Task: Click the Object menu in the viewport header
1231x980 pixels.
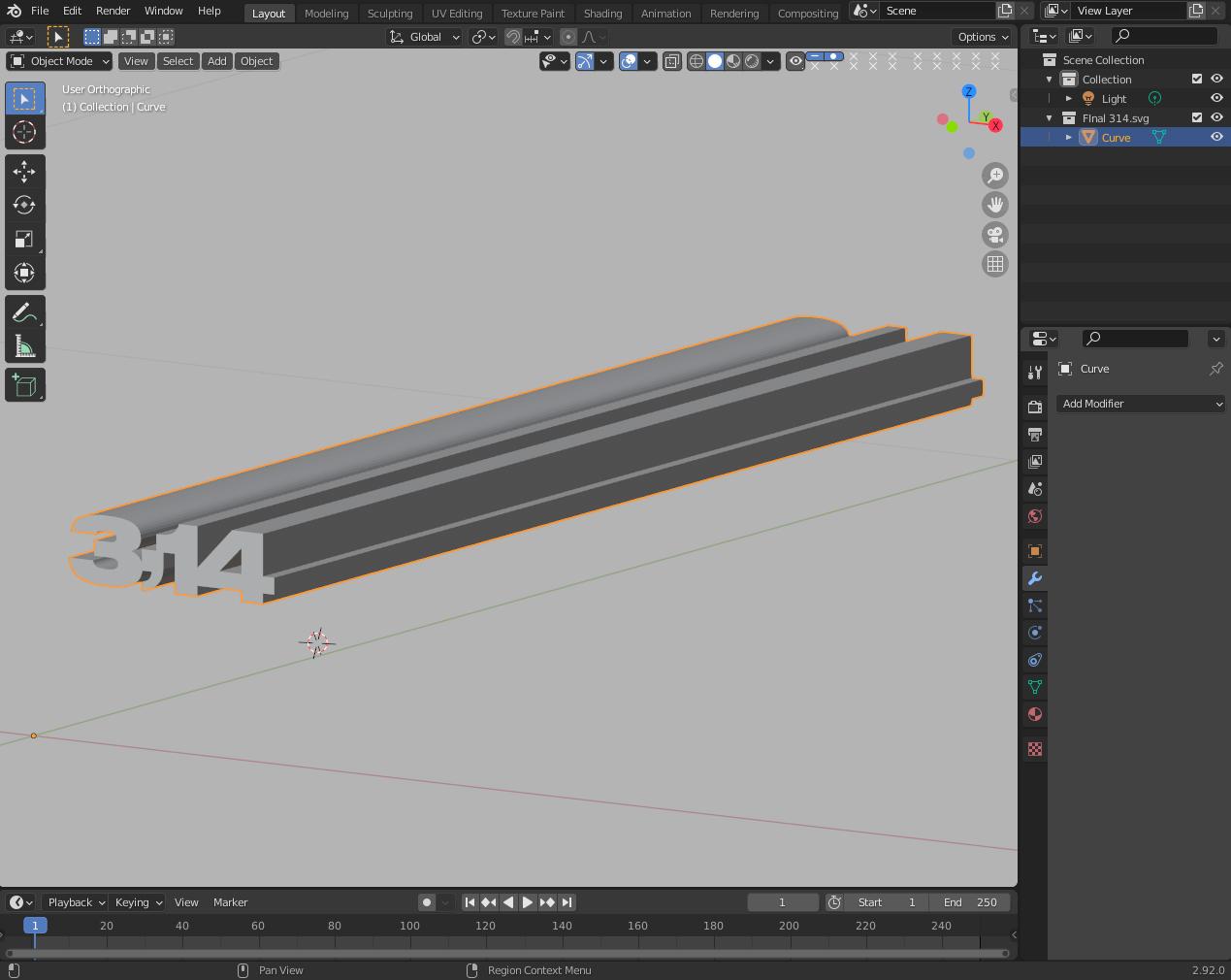Action: click(x=256, y=61)
